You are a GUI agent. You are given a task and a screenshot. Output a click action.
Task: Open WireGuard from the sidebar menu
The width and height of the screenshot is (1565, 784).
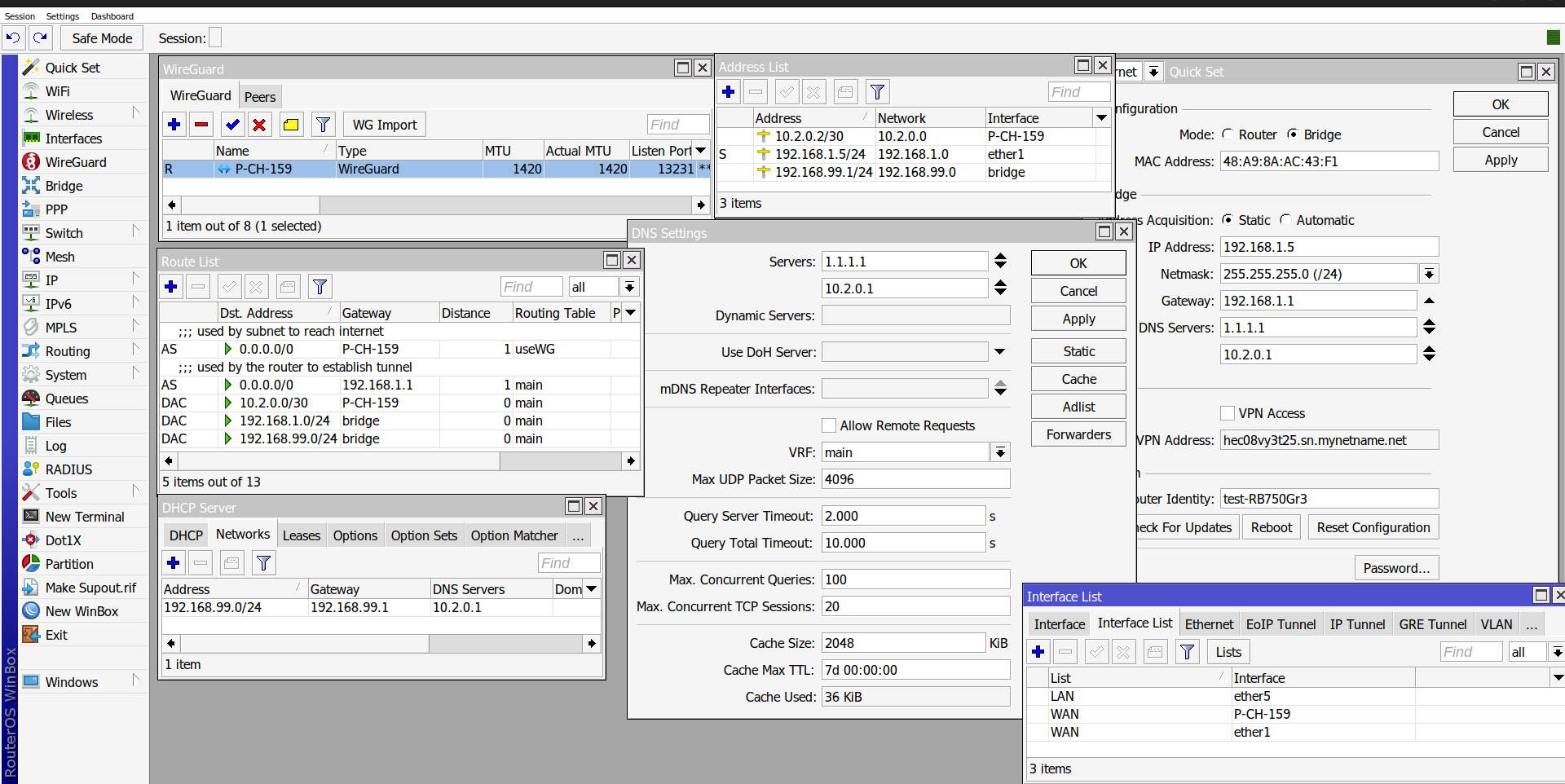click(x=75, y=162)
